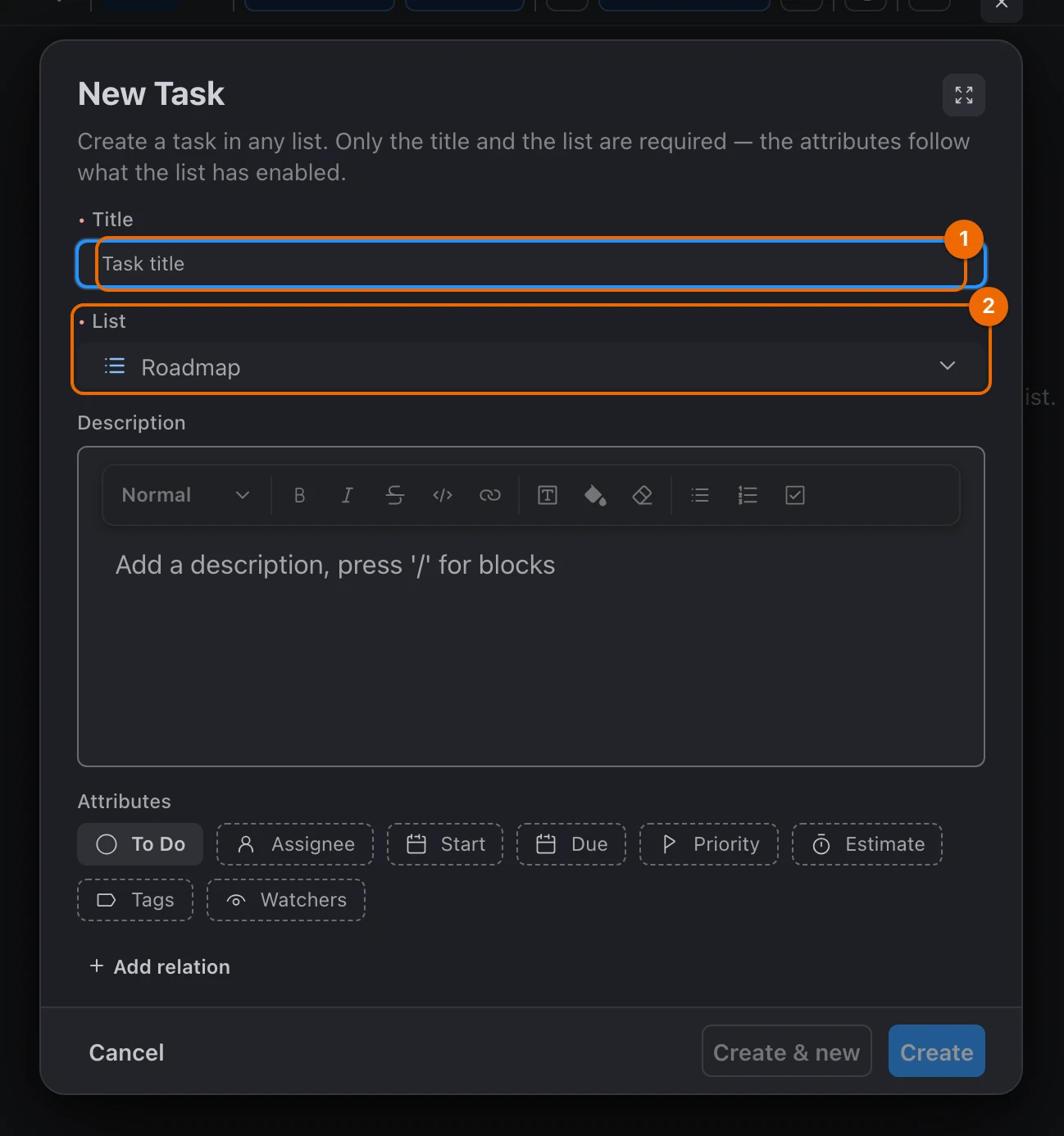Insert inline code formatting
The width and height of the screenshot is (1064, 1136).
point(443,495)
